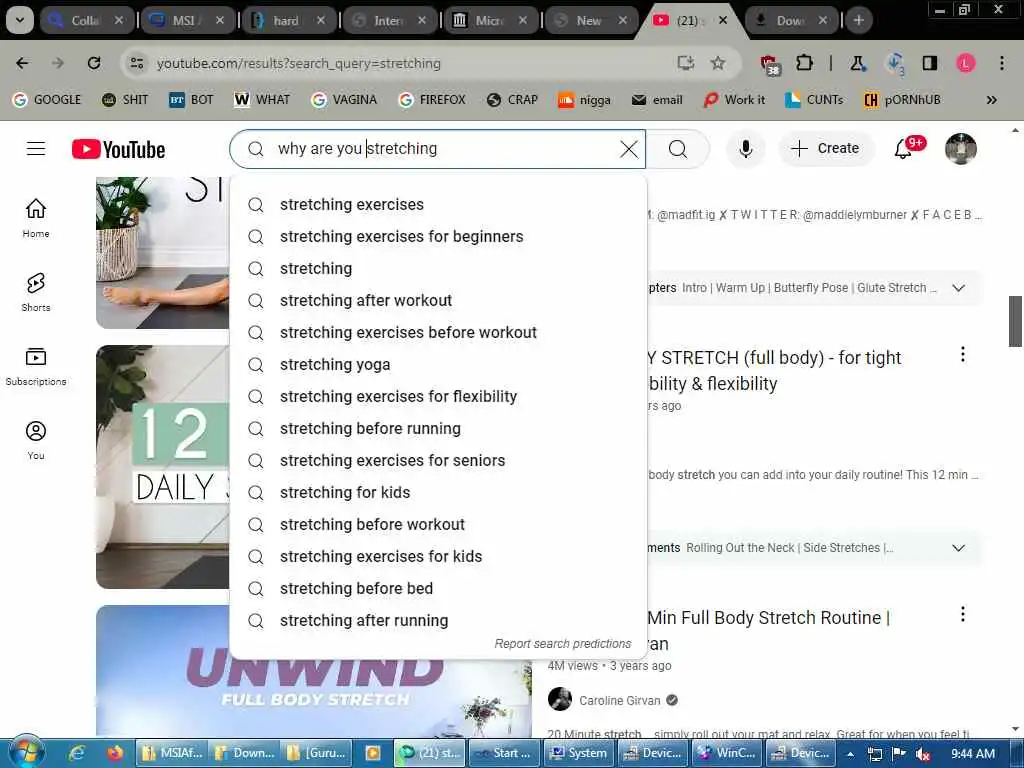
Task: Open the Caroline Girvan channel link
Action: [x=619, y=700]
